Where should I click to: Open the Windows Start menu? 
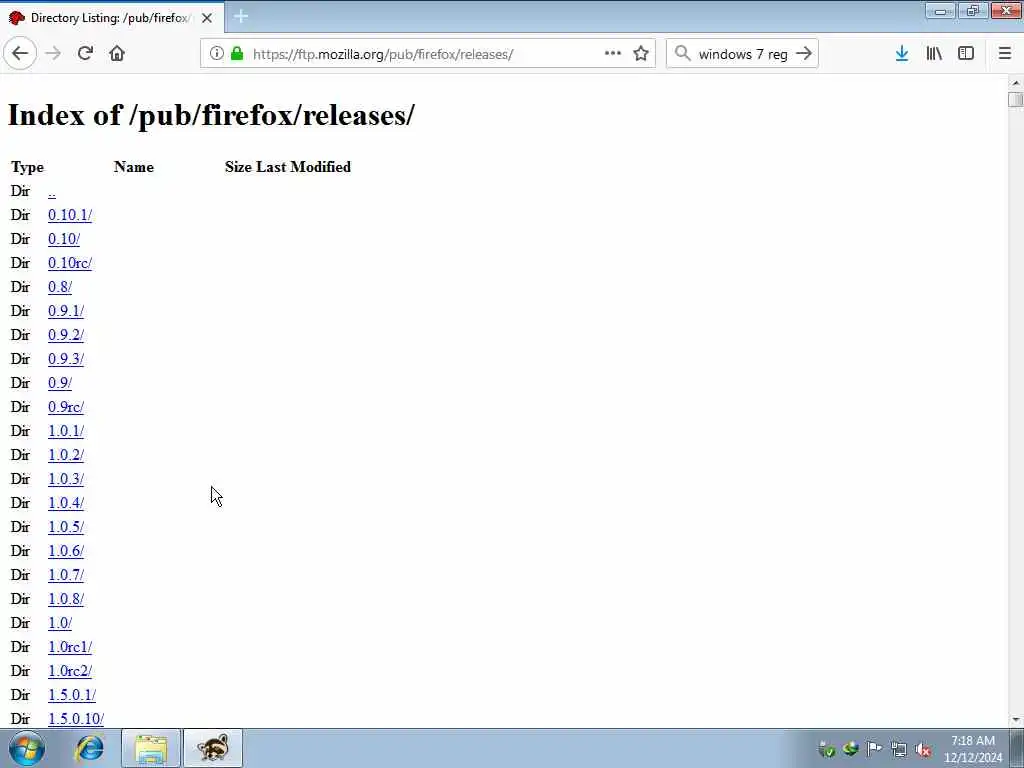27,748
